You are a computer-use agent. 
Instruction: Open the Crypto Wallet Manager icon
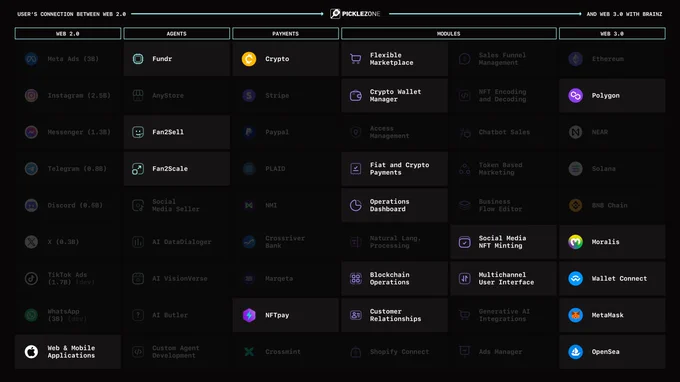pyautogui.click(x=356, y=95)
